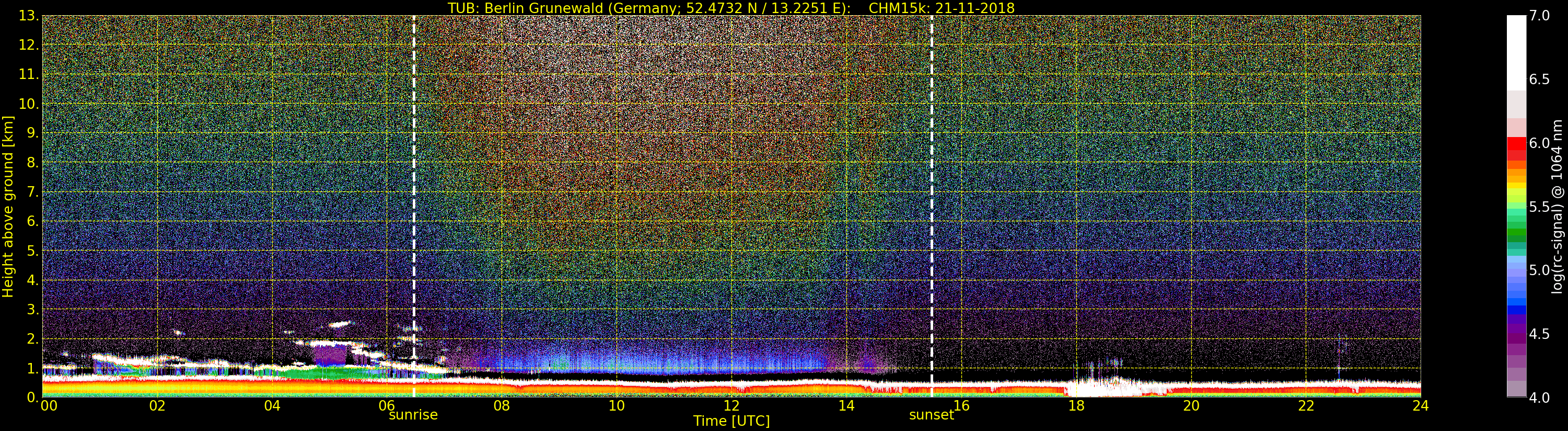Click the "sunset" label under the time axis
The width and height of the screenshot is (1568, 431).
931,415
